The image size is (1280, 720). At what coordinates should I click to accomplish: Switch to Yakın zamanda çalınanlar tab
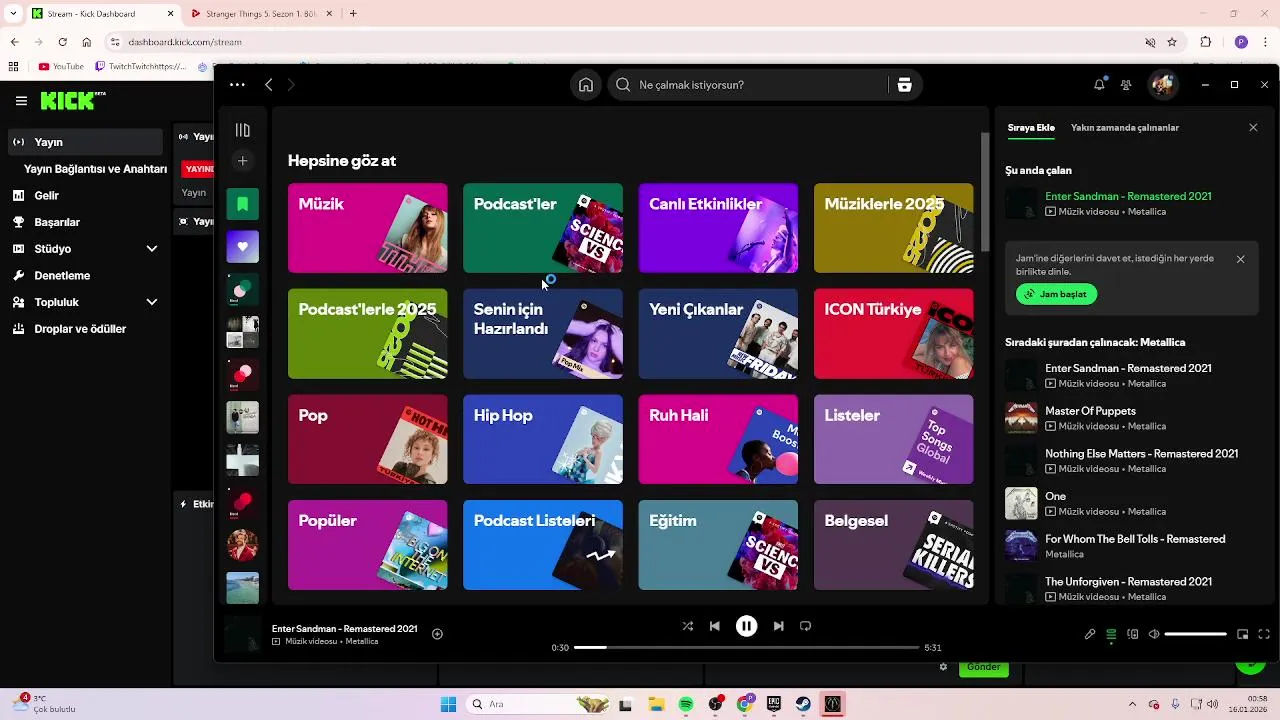pos(1125,128)
